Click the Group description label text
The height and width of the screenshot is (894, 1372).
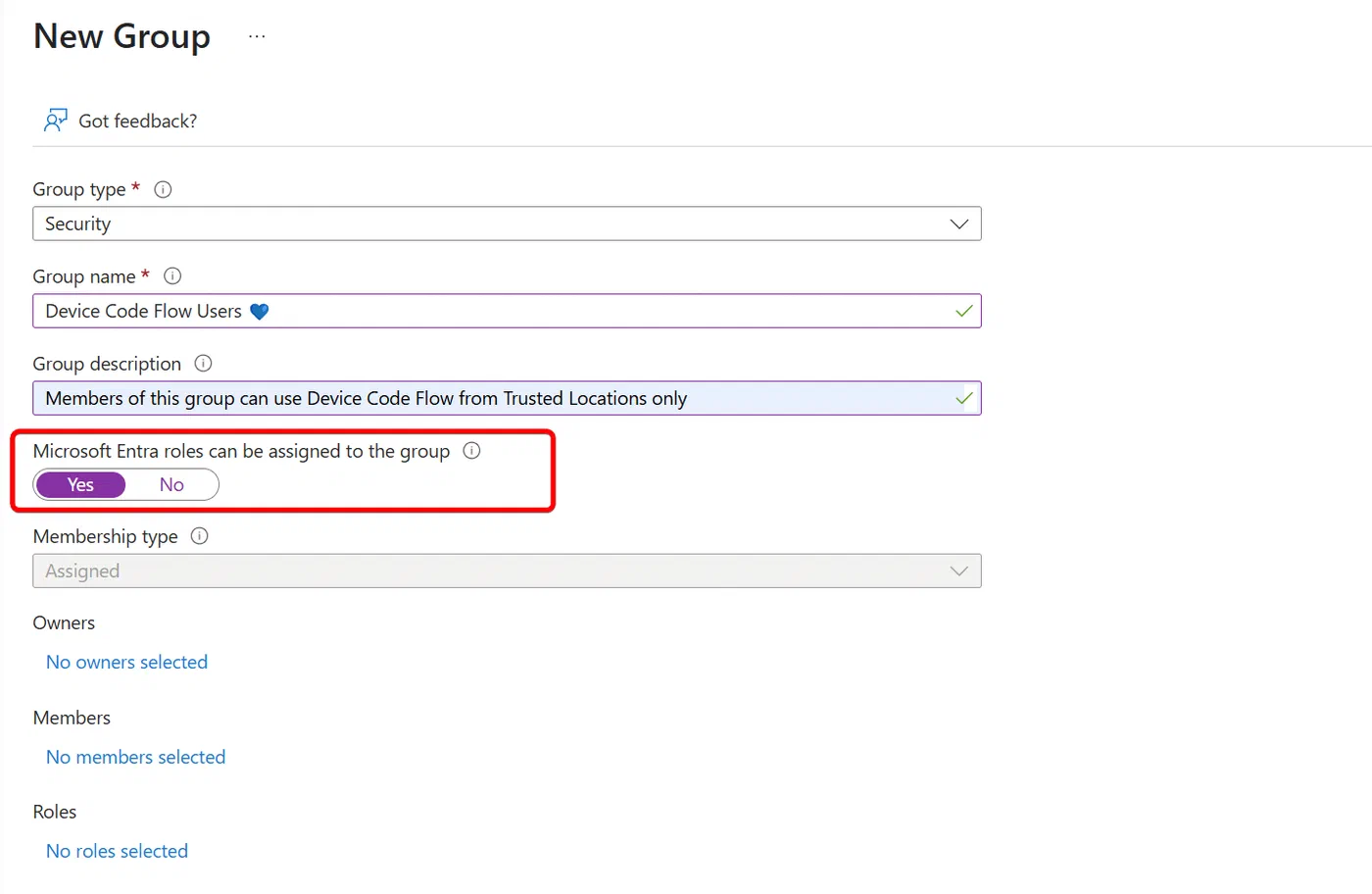(107, 365)
